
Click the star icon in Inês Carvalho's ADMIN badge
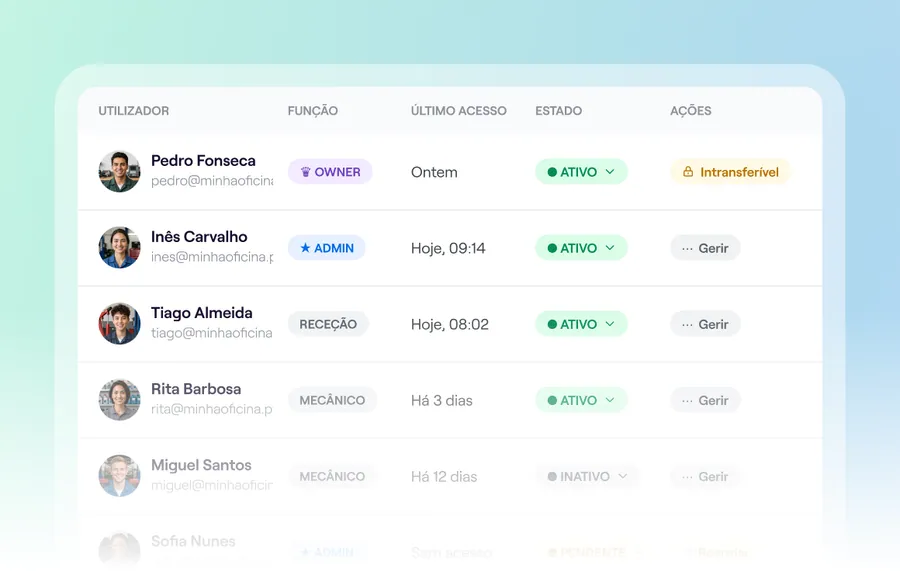(x=305, y=247)
